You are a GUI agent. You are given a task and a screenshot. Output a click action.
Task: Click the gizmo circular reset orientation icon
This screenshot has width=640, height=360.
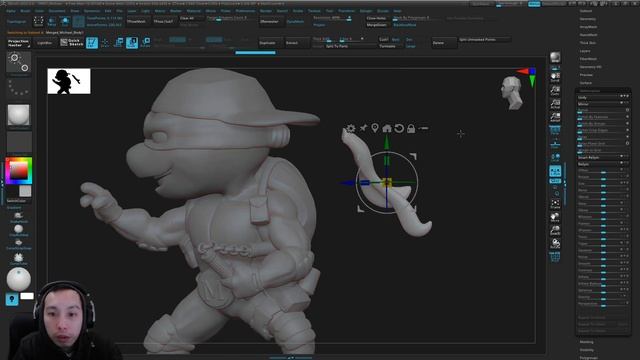399,129
